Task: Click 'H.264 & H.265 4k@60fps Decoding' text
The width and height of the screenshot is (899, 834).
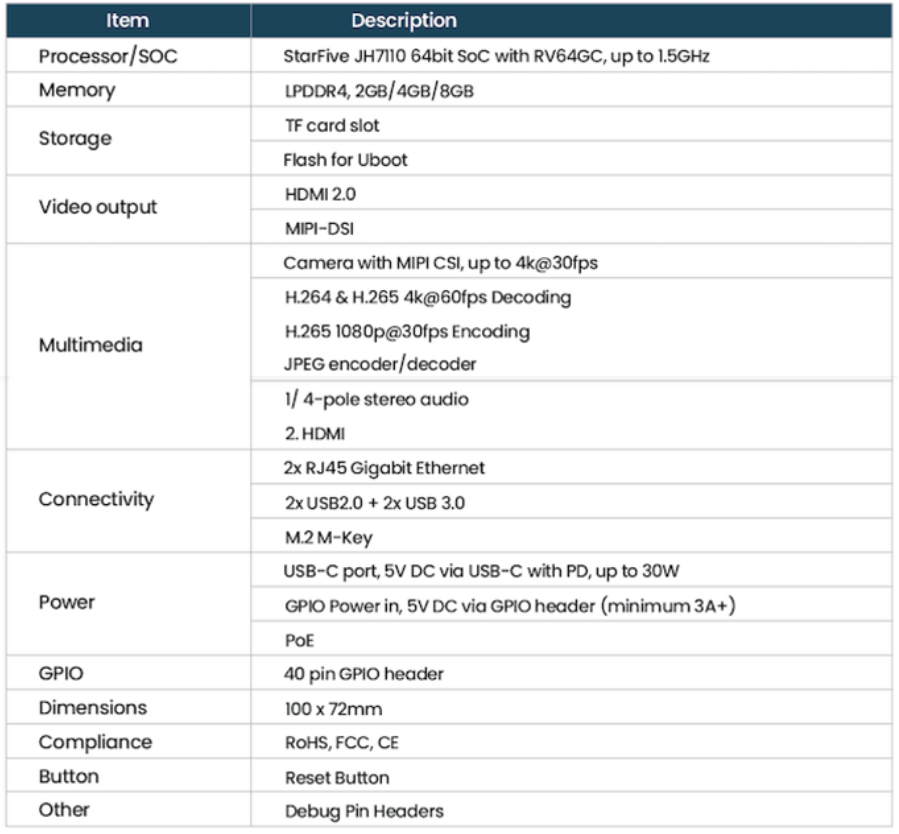Action: (x=428, y=297)
